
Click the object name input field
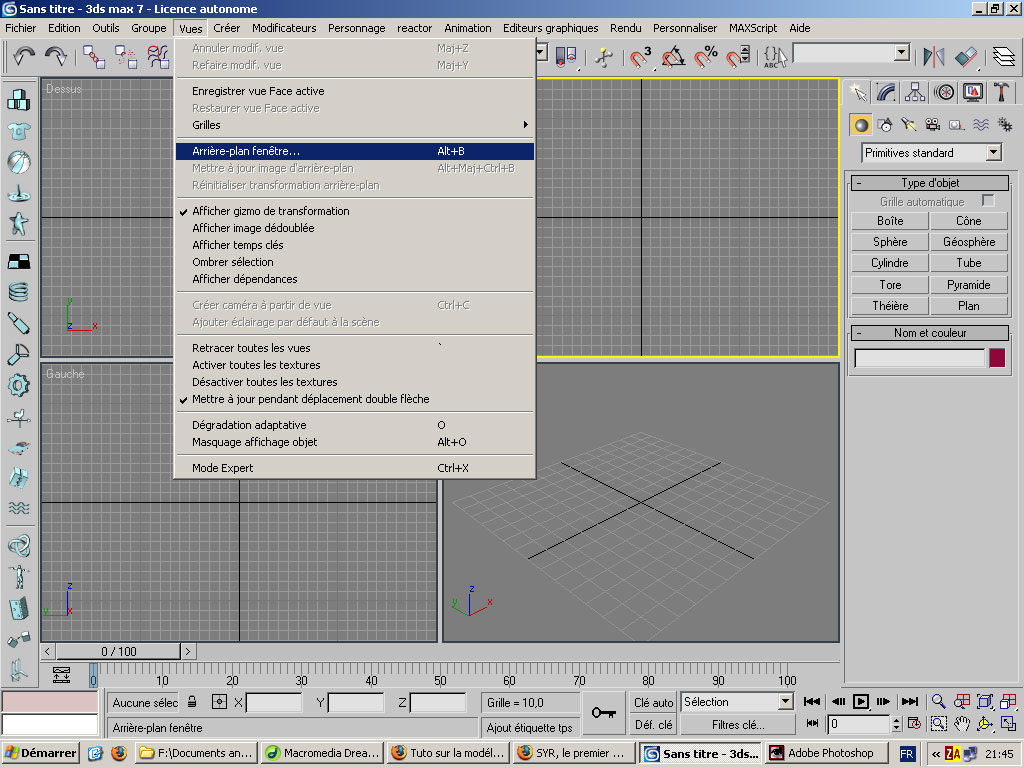pyautogui.click(x=920, y=358)
